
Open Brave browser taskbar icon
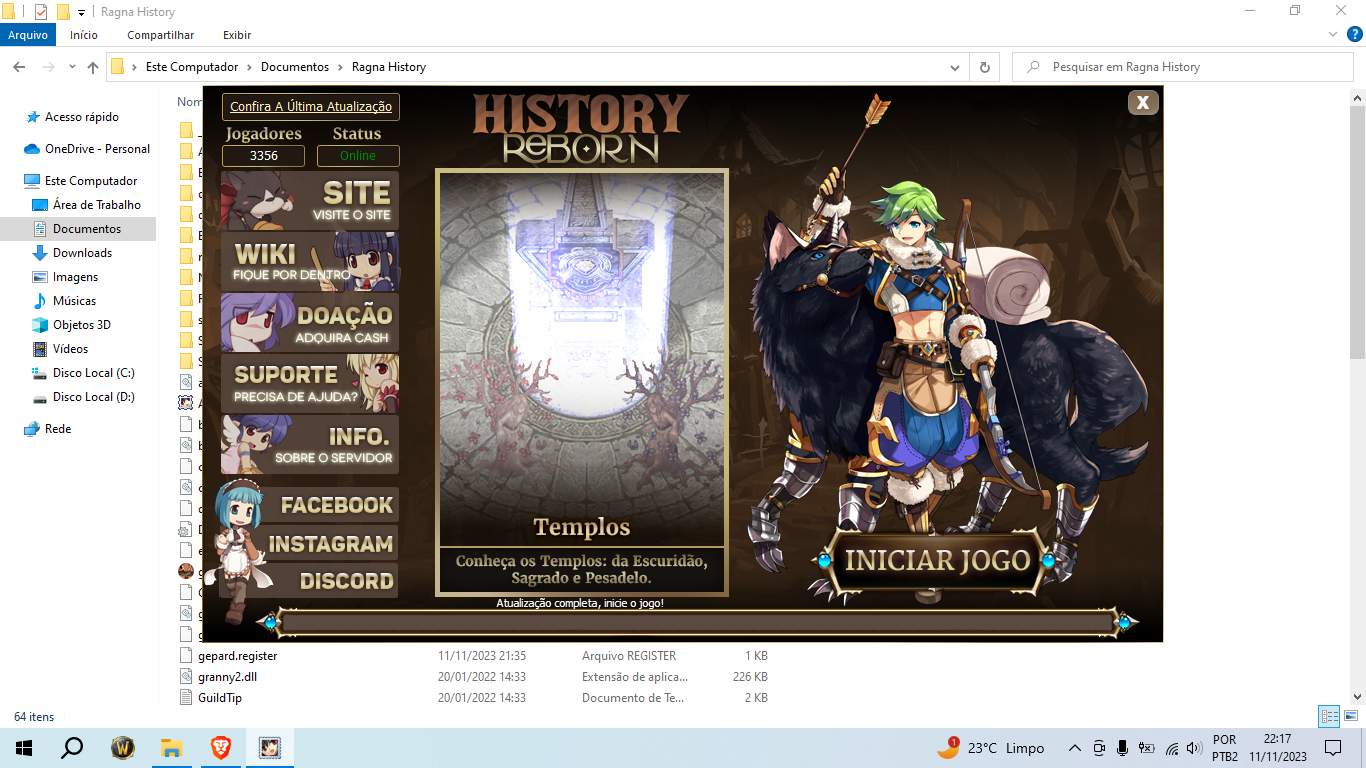(220, 747)
